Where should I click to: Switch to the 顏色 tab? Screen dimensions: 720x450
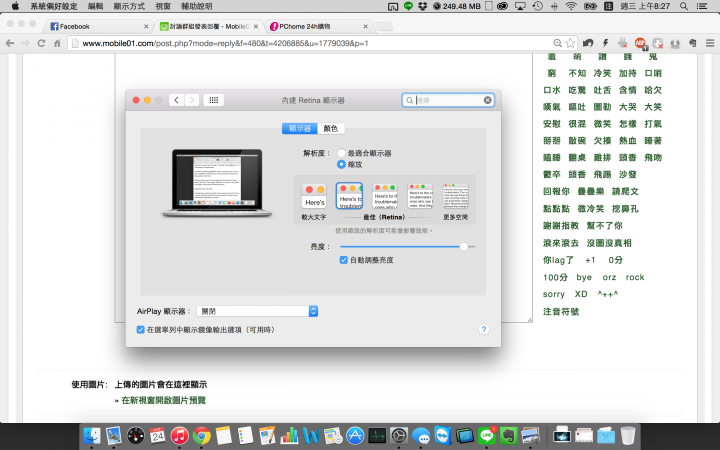[331, 128]
